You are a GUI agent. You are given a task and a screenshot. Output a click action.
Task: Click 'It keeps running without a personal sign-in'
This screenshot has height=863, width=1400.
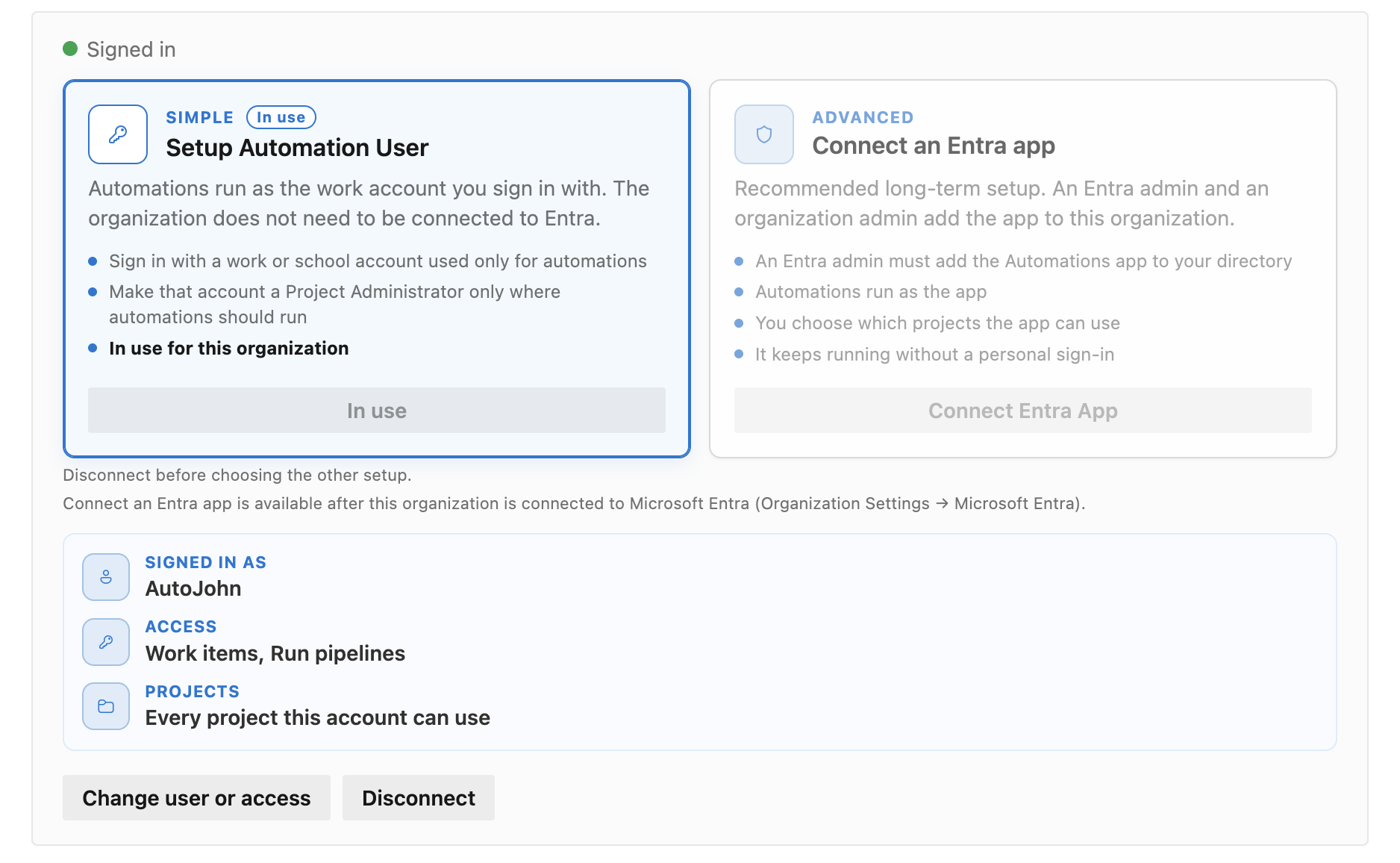(934, 355)
